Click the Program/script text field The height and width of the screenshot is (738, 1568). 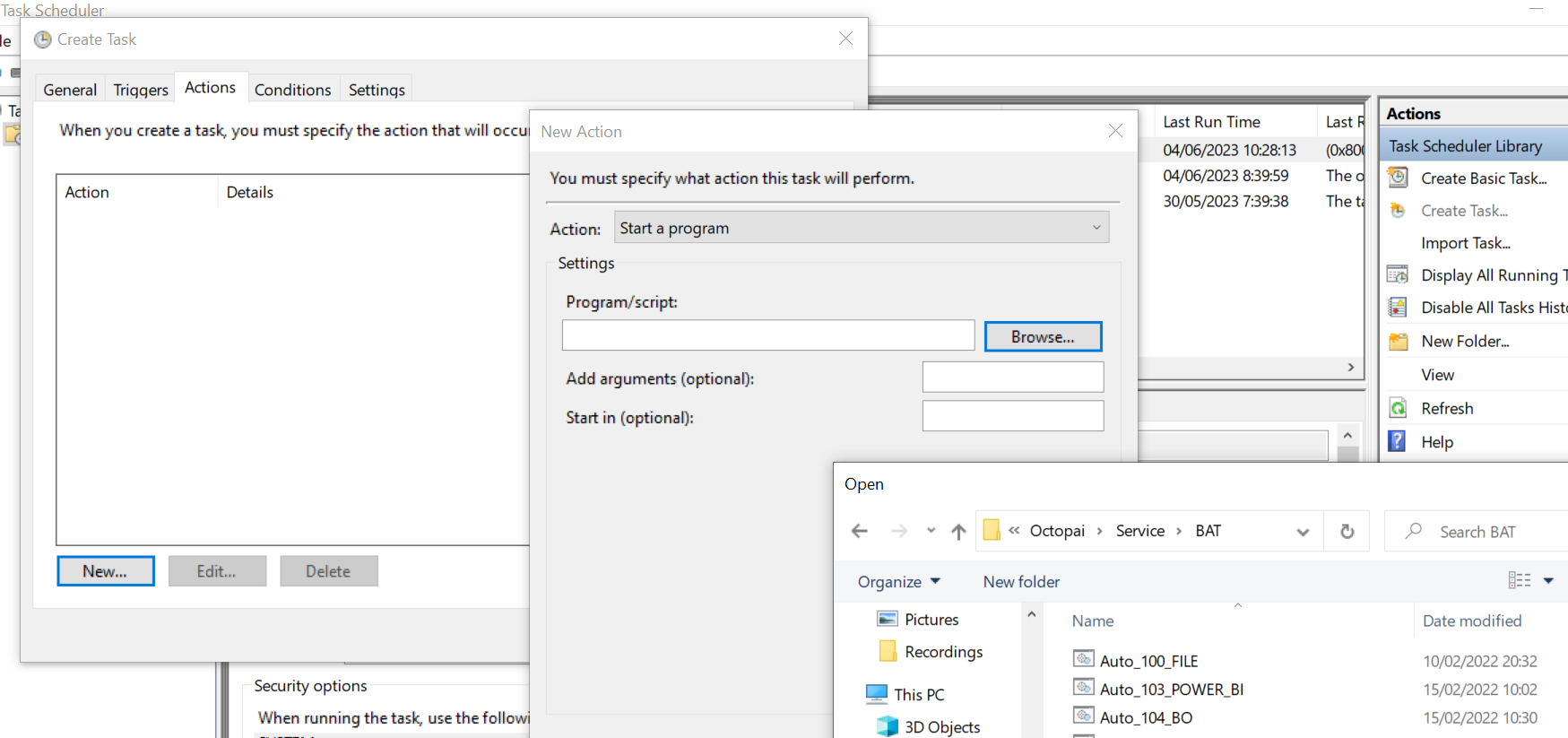coord(767,336)
